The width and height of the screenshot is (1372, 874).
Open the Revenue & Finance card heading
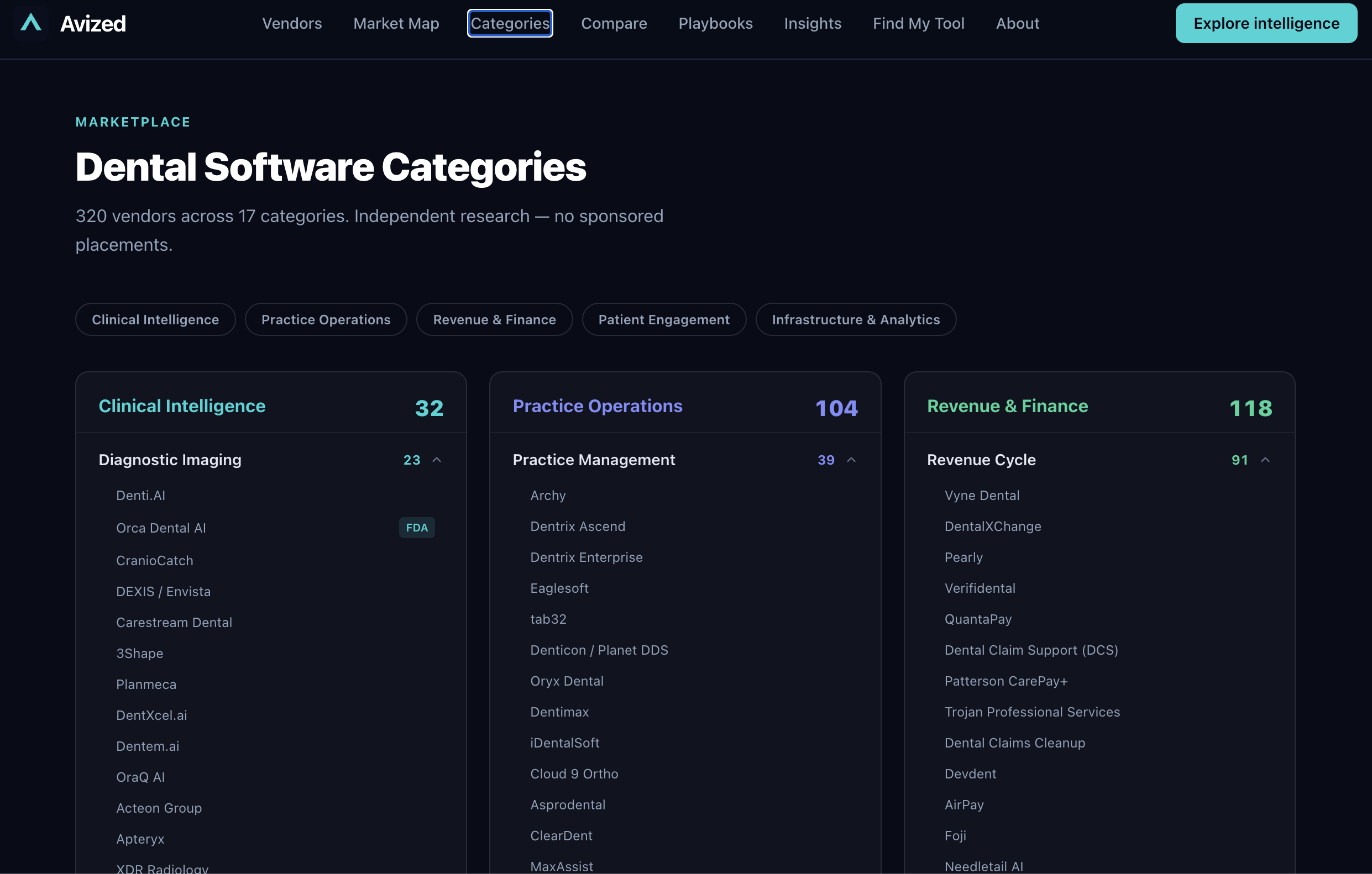point(1007,406)
